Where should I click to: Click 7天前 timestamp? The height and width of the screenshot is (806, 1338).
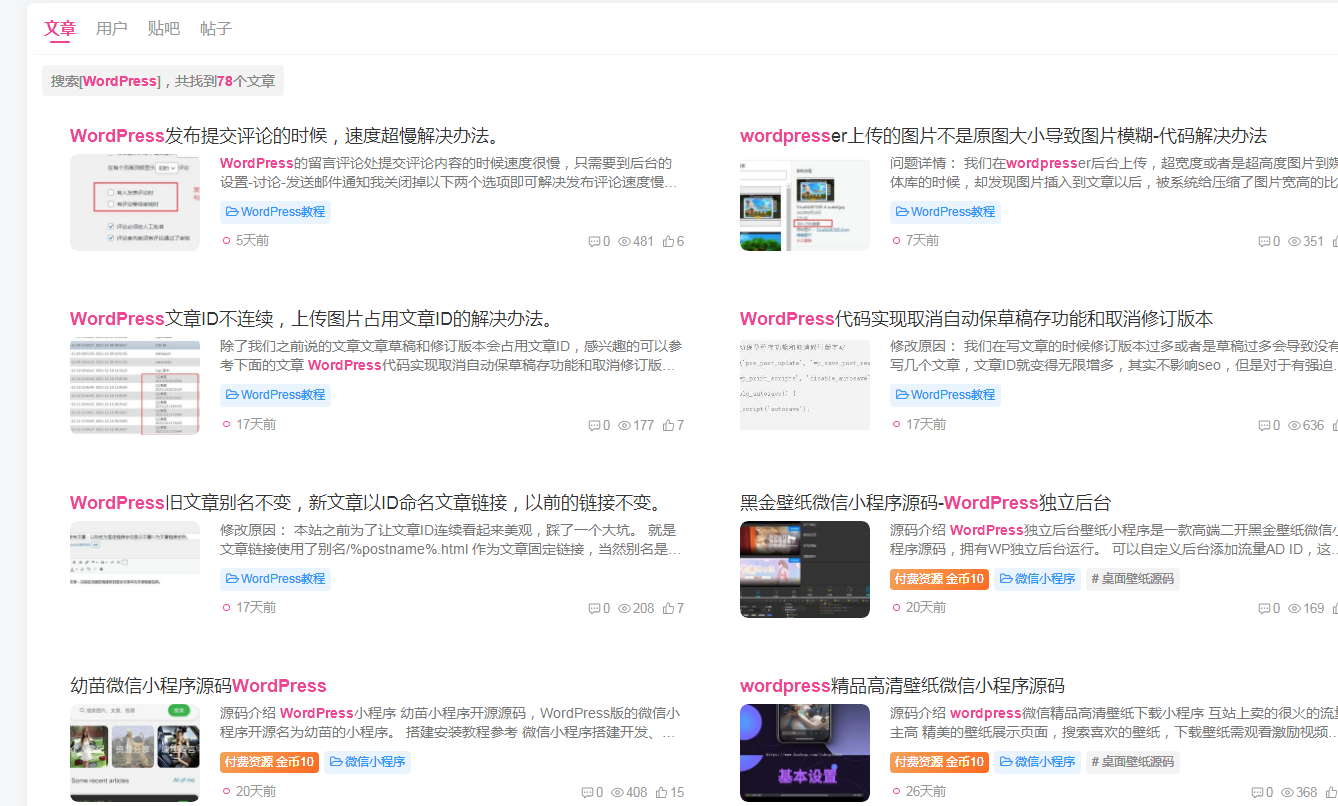click(922, 241)
